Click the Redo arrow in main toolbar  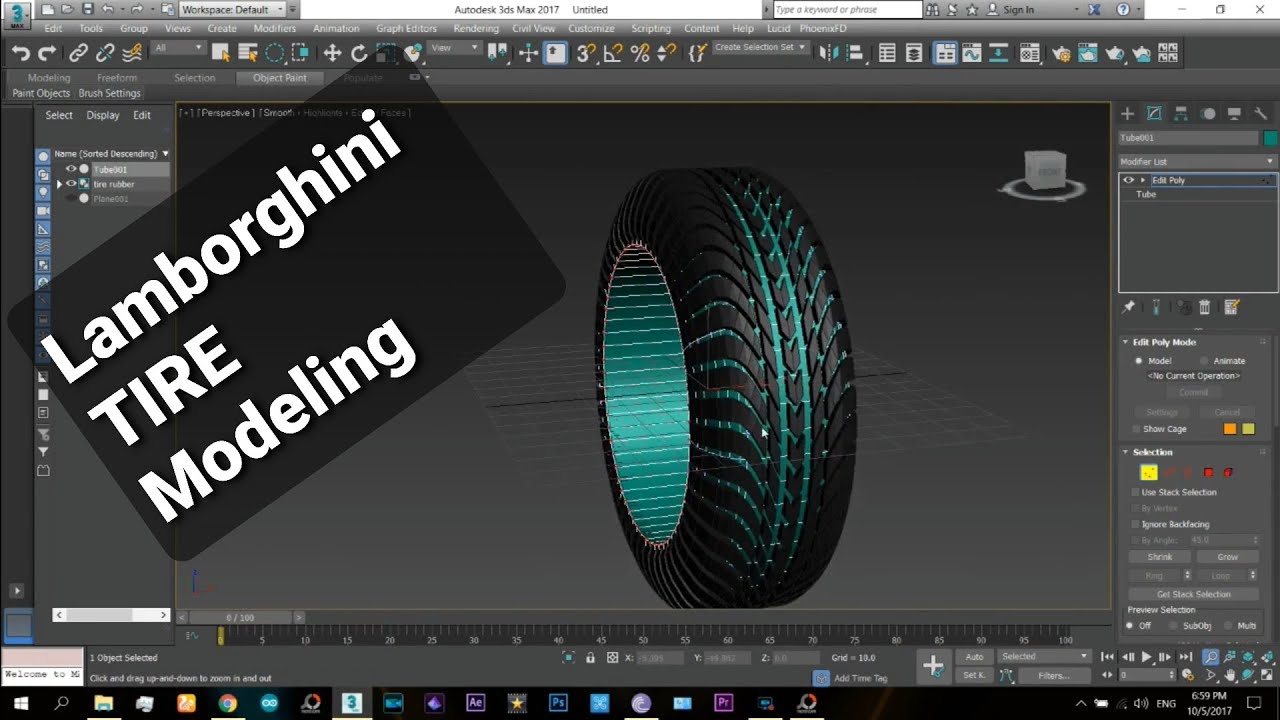pos(47,53)
